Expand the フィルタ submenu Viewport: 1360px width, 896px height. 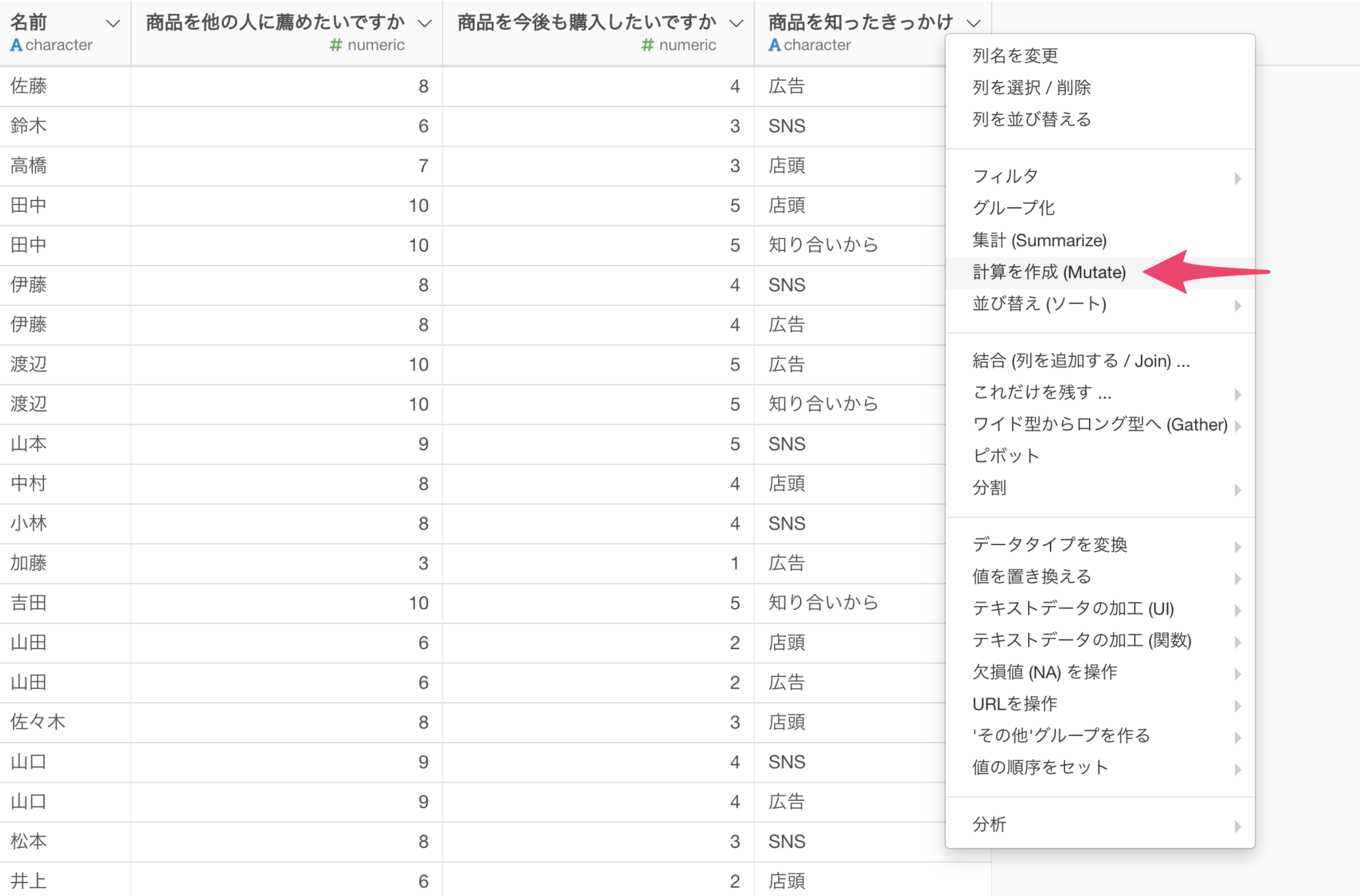(x=1100, y=177)
